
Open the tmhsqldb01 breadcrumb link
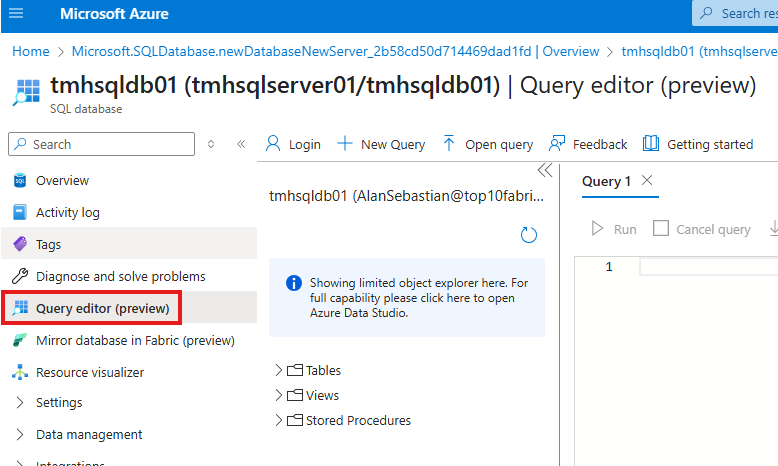tap(700, 52)
